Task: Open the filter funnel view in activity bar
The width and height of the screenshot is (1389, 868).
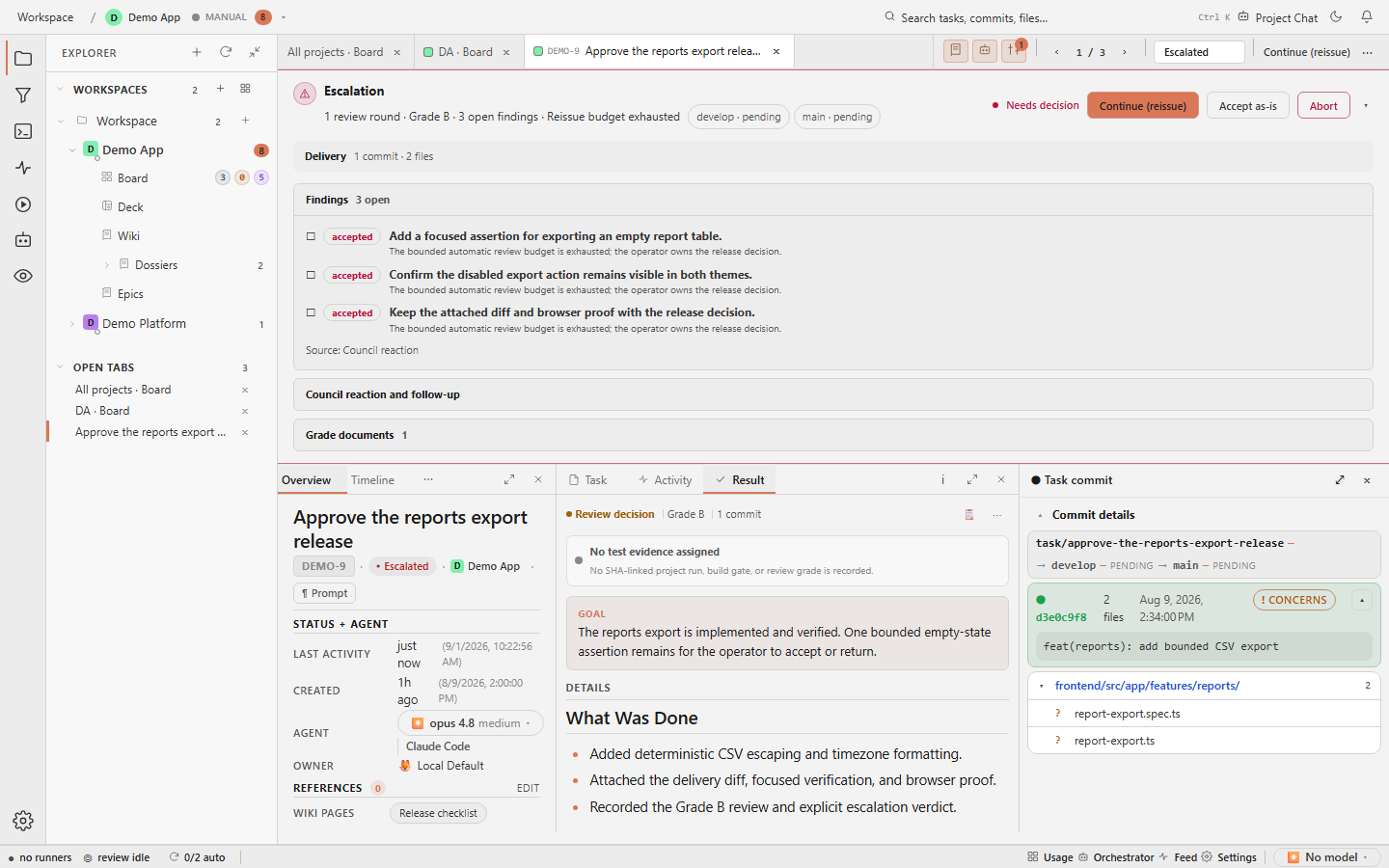Action: [x=23, y=95]
